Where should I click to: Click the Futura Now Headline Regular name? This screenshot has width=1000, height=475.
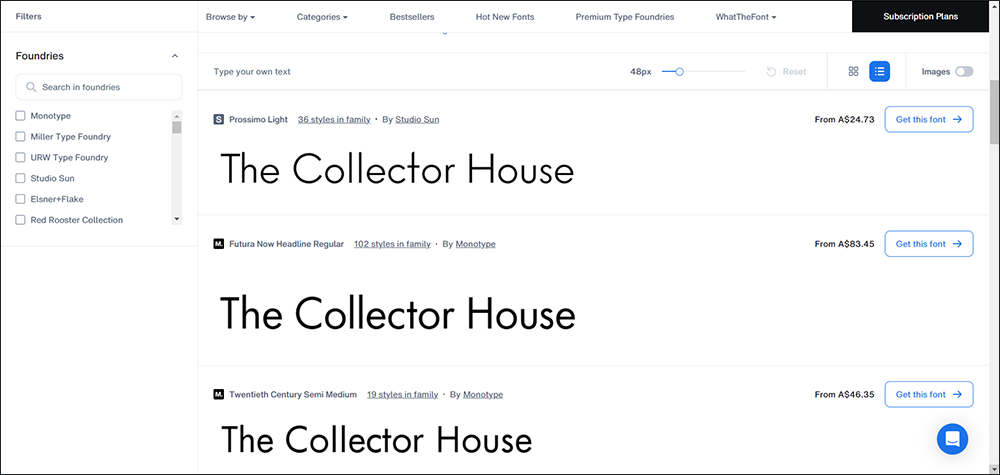286,244
